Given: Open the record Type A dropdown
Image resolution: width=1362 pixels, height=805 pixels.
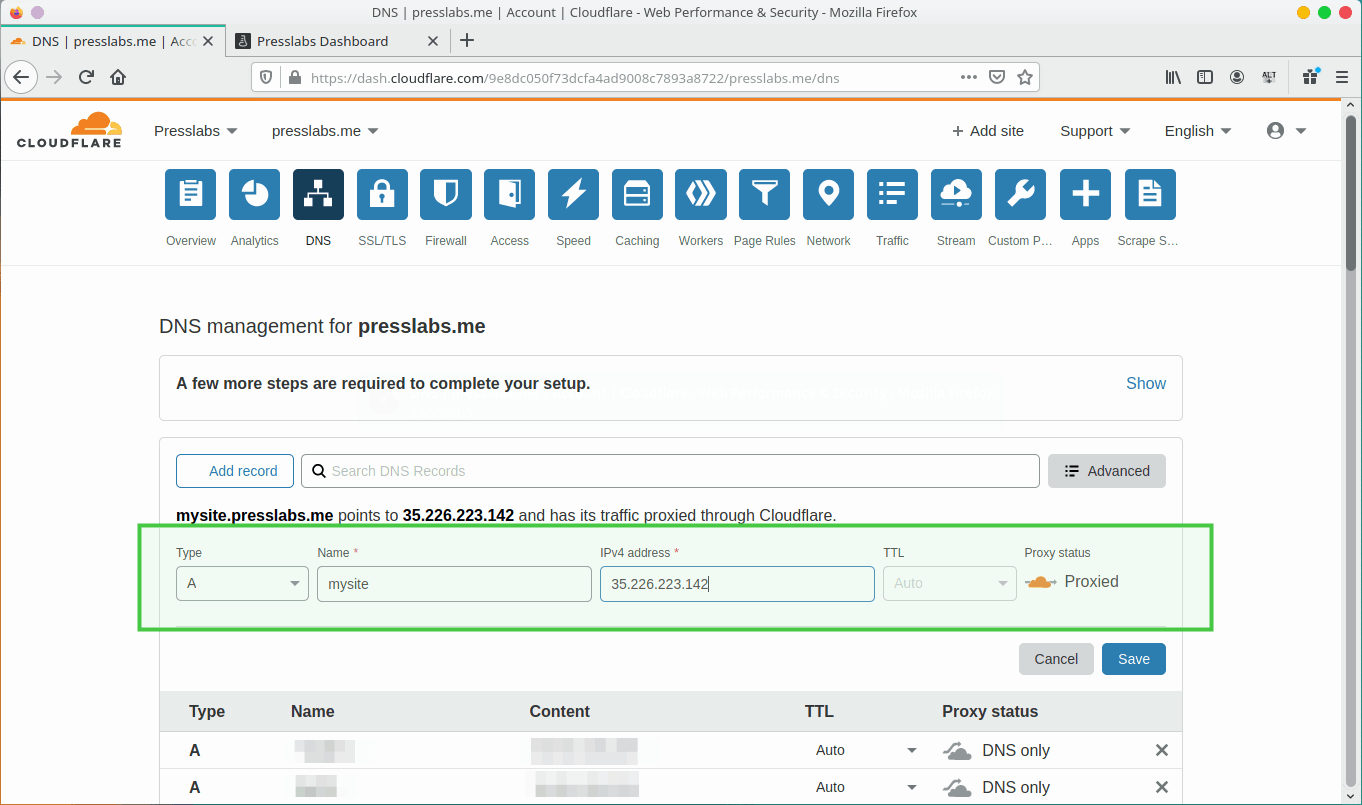Looking at the screenshot, I should [x=242, y=583].
